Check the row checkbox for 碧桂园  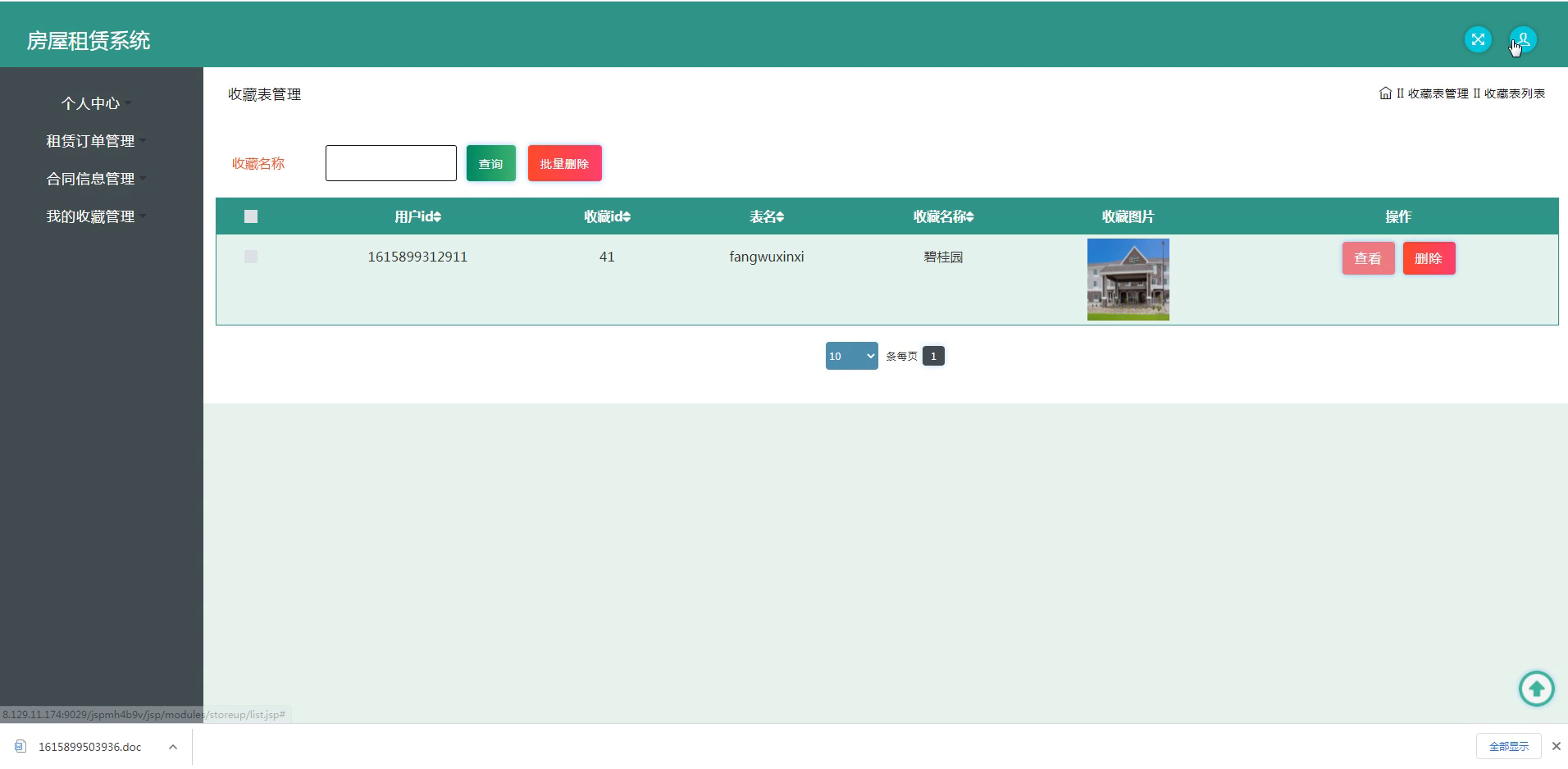pyautogui.click(x=251, y=257)
